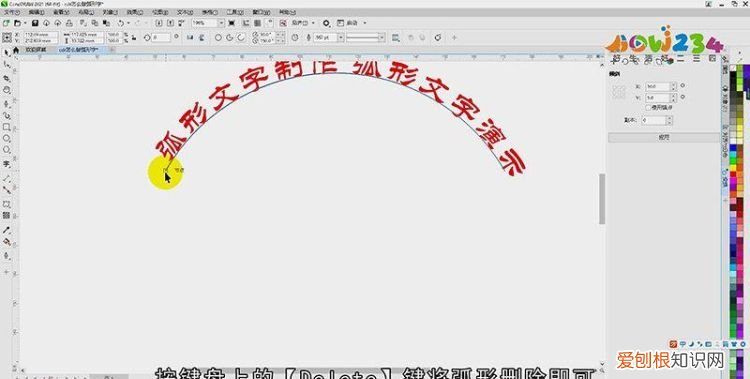Select the Connector tool

[7, 190]
